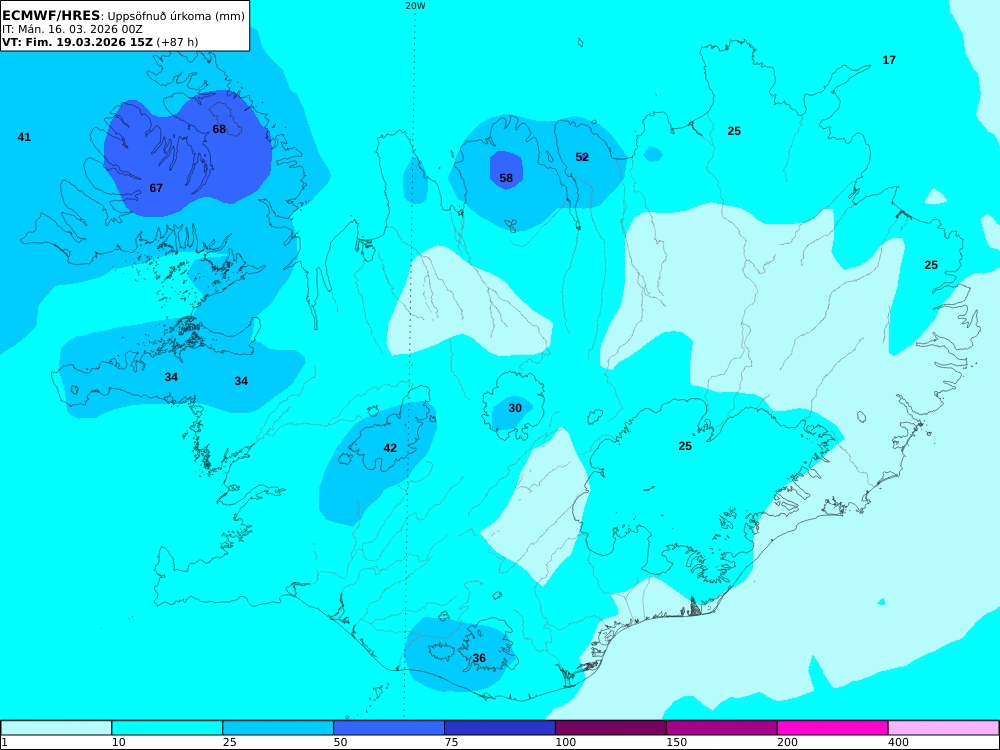Click the legend tick label '400'
The image size is (1000, 750).
[x=899, y=742]
